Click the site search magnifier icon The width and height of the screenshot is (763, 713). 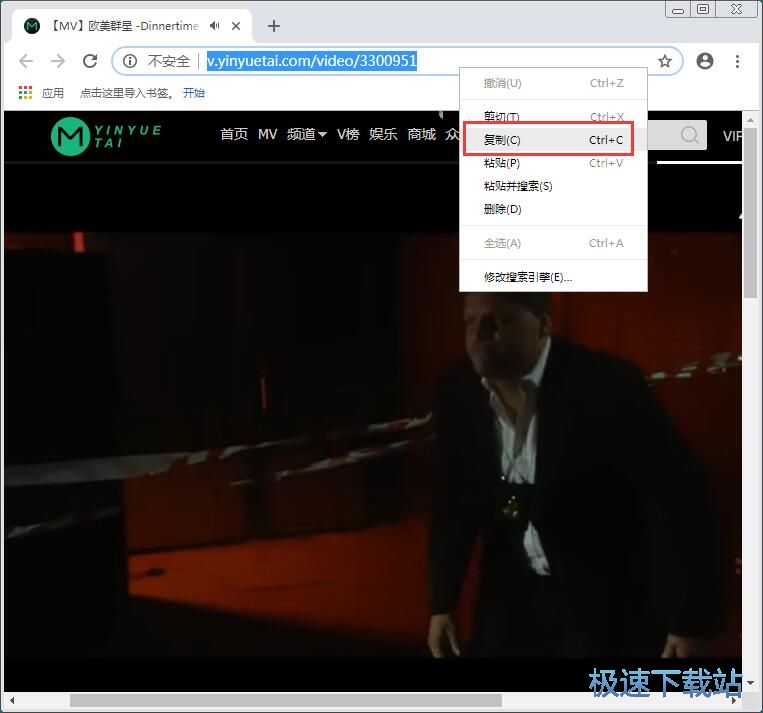[x=690, y=135]
